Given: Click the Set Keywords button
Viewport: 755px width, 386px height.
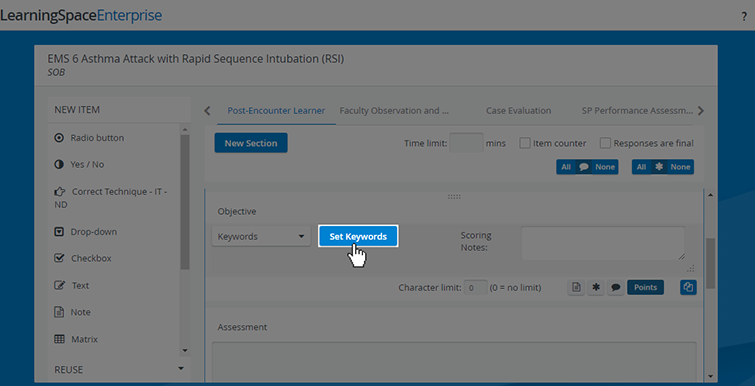Looking at the screenshot, I should (x=358, y=237).
